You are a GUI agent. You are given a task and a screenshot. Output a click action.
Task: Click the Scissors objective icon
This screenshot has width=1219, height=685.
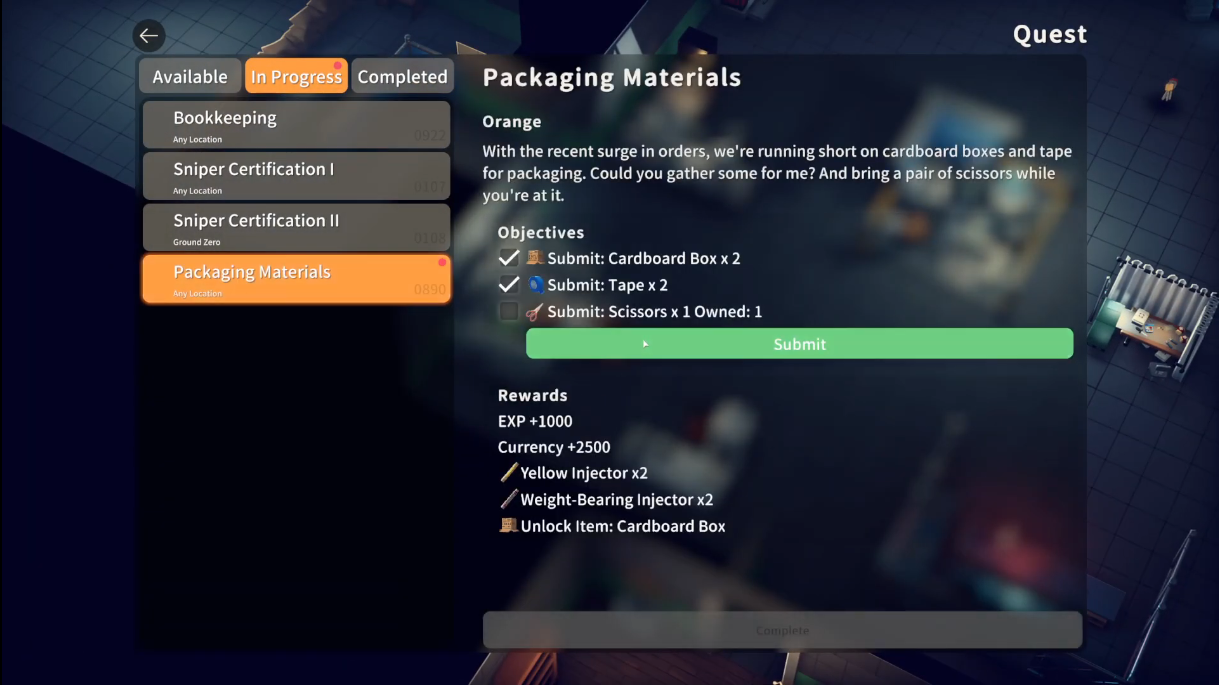535,312
